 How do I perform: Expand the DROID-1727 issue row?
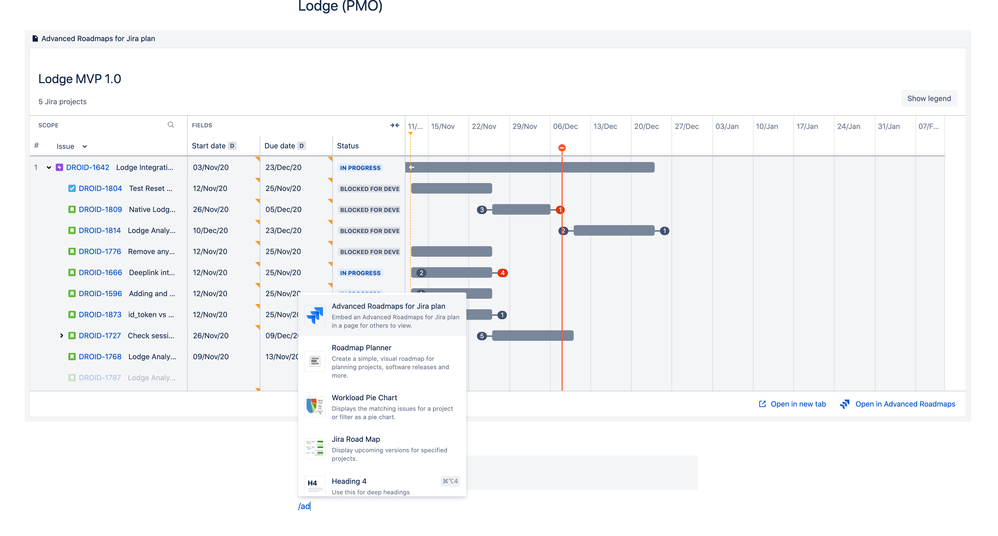tap(61, 335)
